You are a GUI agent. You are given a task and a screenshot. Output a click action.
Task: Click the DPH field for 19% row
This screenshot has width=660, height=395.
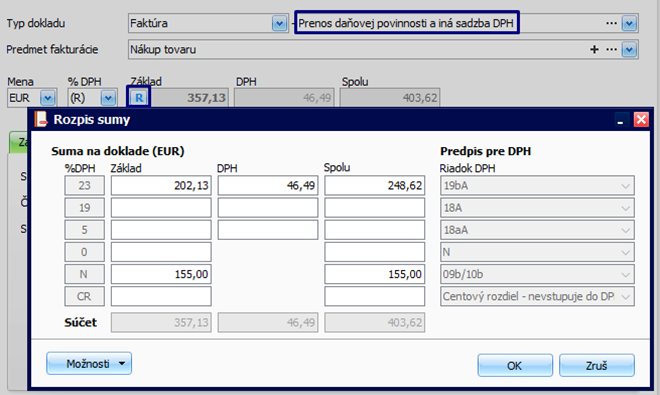[x=268, y=208]
